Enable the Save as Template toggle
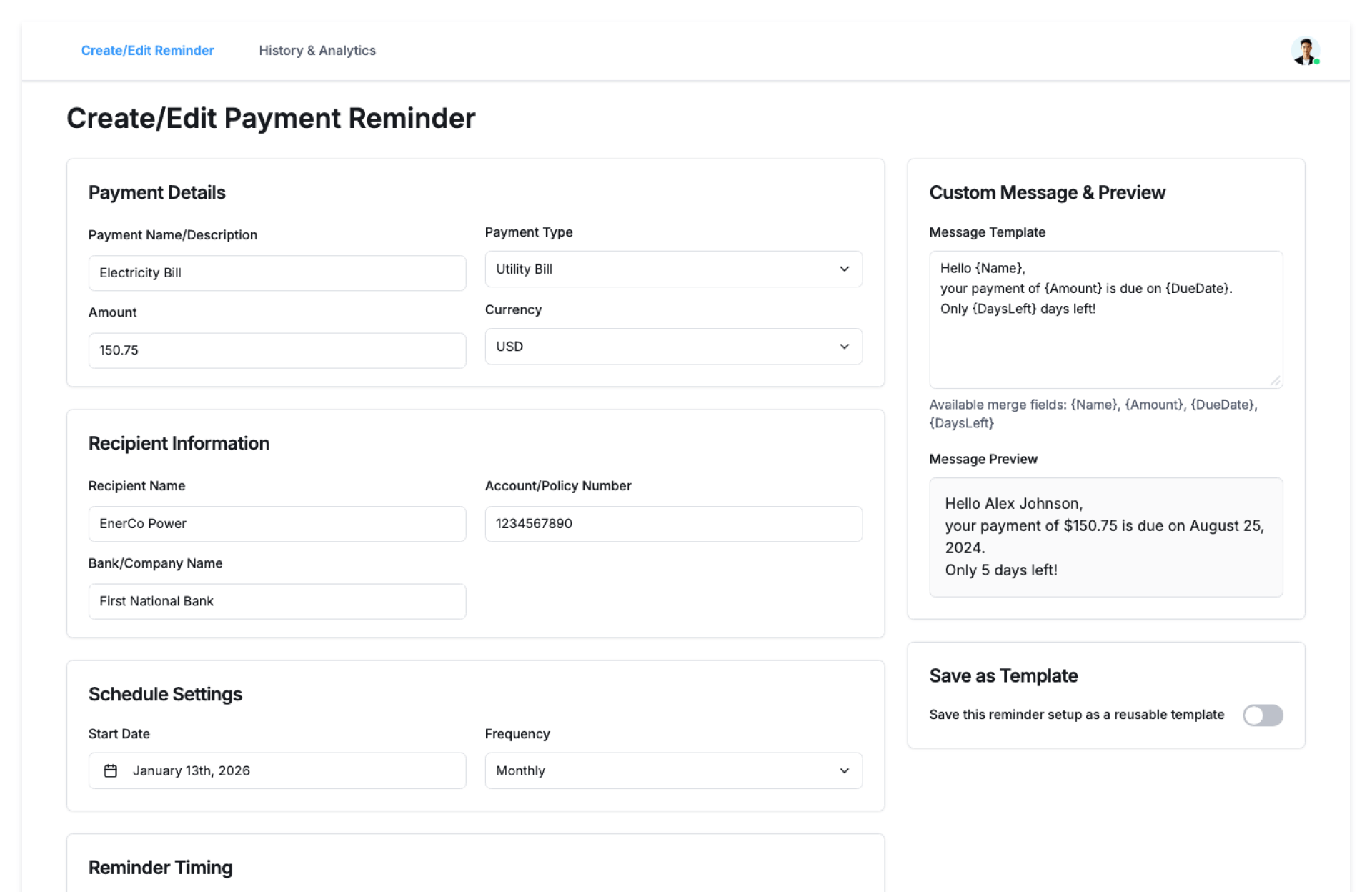The width and height of the screenshot is (1372, 892). 1262,715
